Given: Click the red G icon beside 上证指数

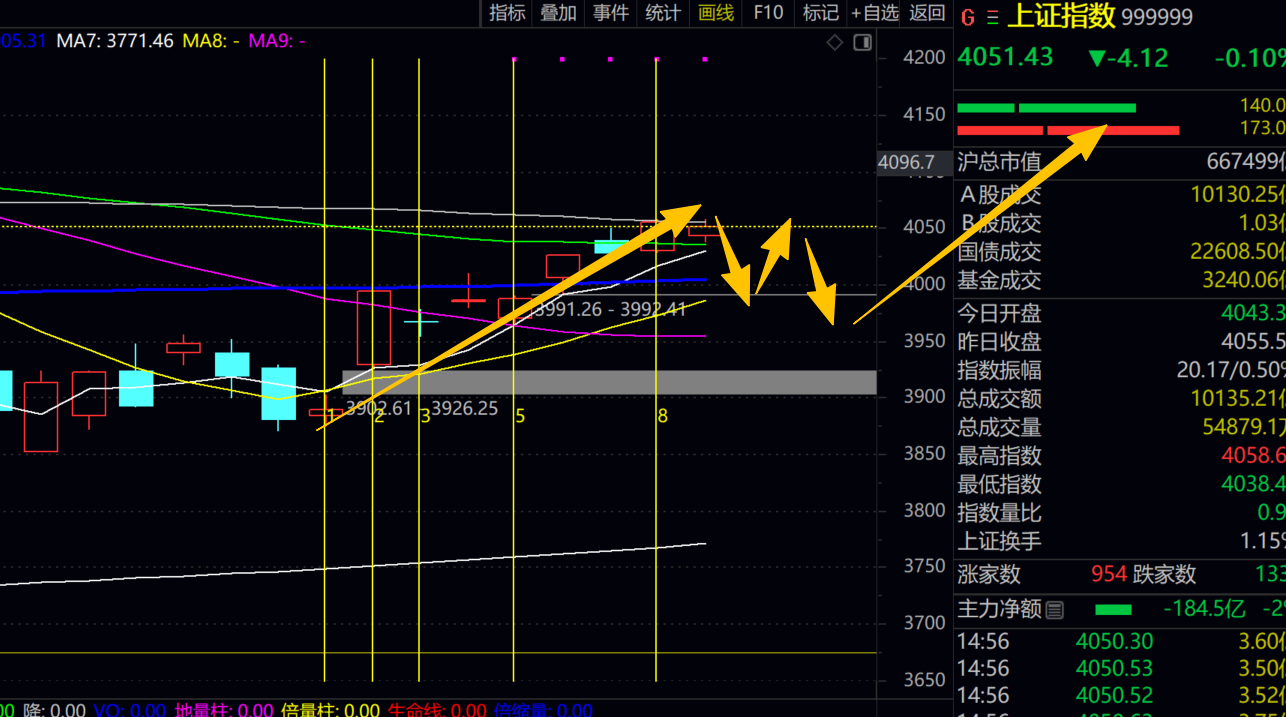Looking at the screenshot, I should click(967, 17).
